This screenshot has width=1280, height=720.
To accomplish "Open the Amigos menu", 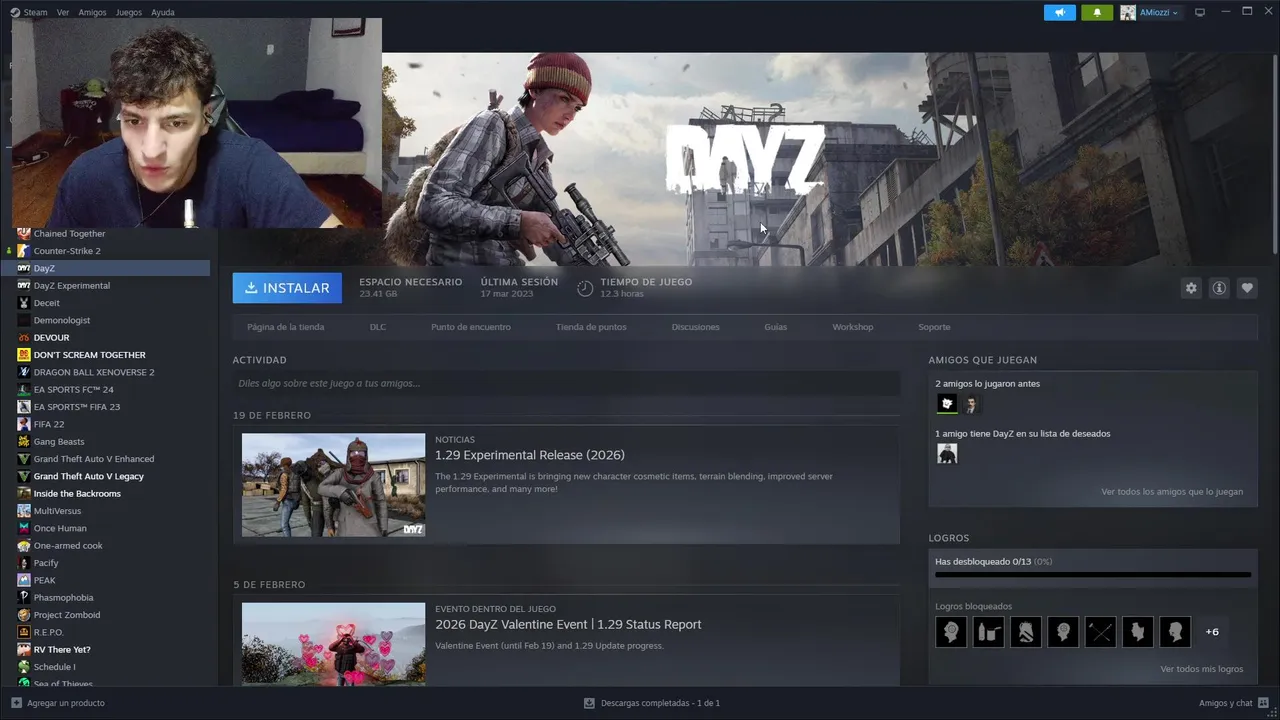I will (x=92, y=12).
